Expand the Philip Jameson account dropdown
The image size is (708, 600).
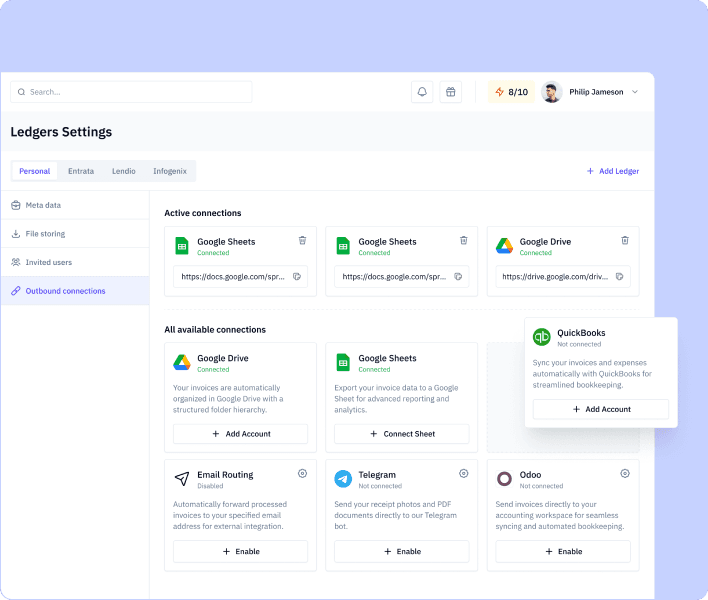(x=635, y=92)
